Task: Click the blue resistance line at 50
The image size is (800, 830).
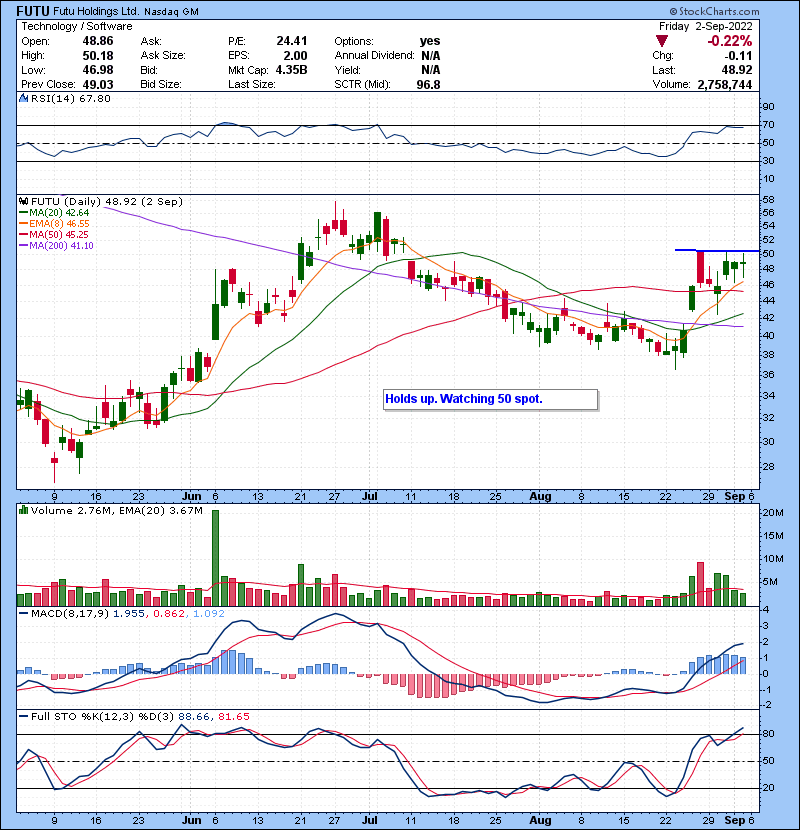Action: pos(717,250)
